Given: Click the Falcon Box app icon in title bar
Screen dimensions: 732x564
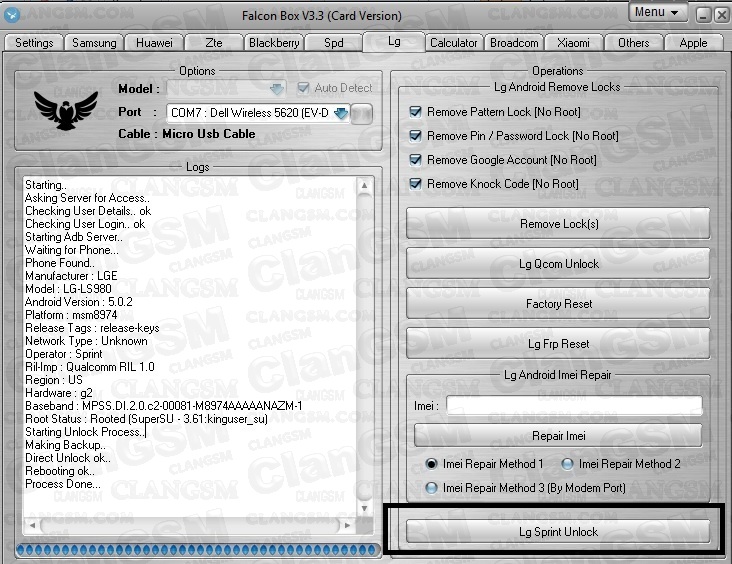Looking at the screenshot, I should [x=12, y=15].
